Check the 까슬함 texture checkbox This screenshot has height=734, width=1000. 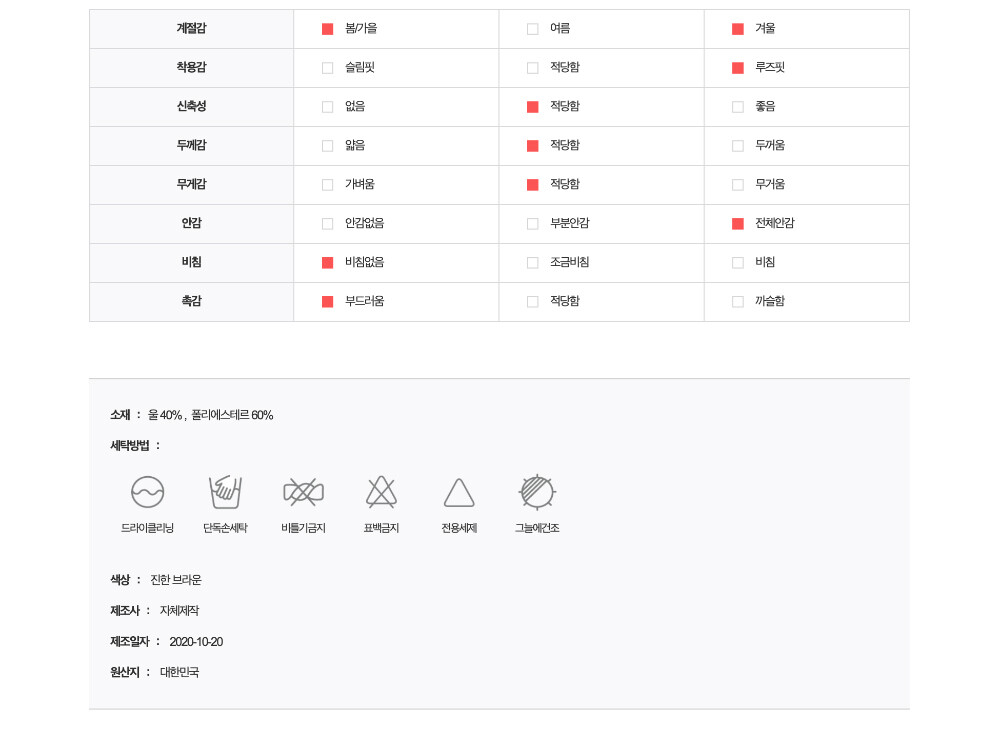click(x=738, y=302)
